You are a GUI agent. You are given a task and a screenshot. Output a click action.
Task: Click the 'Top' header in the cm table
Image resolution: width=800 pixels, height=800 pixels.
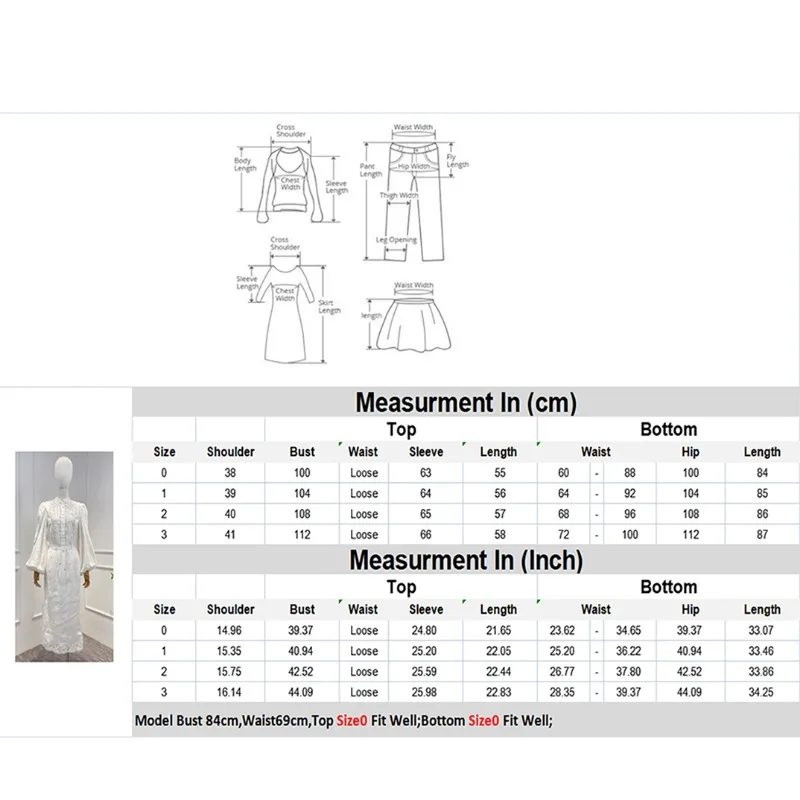pyautogui.click(x=401, y=429)
